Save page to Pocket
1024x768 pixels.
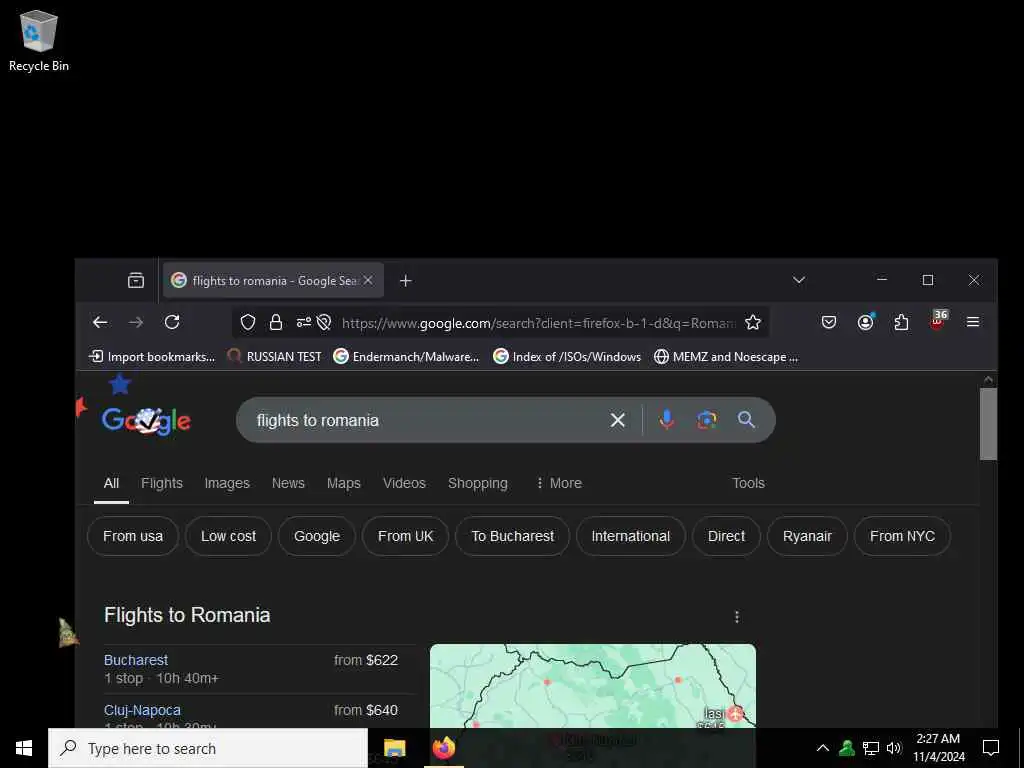(829, 322)
